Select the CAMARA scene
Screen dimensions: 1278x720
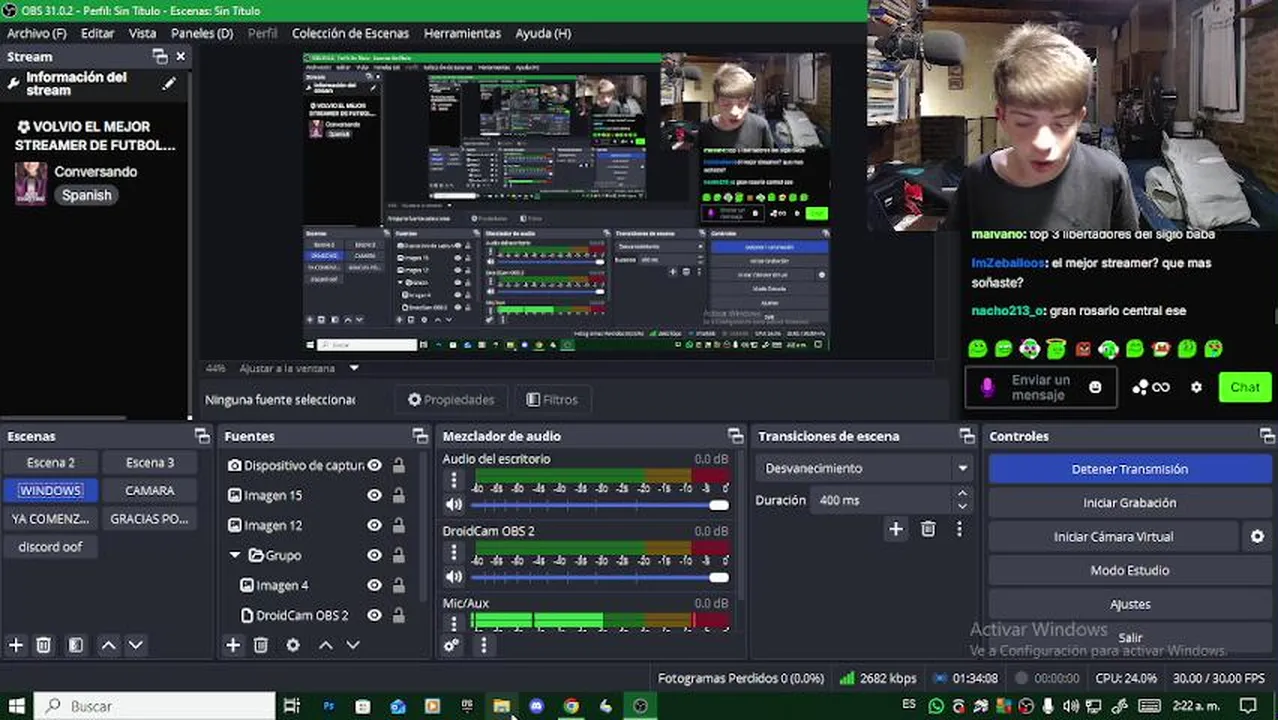[150, 491]
